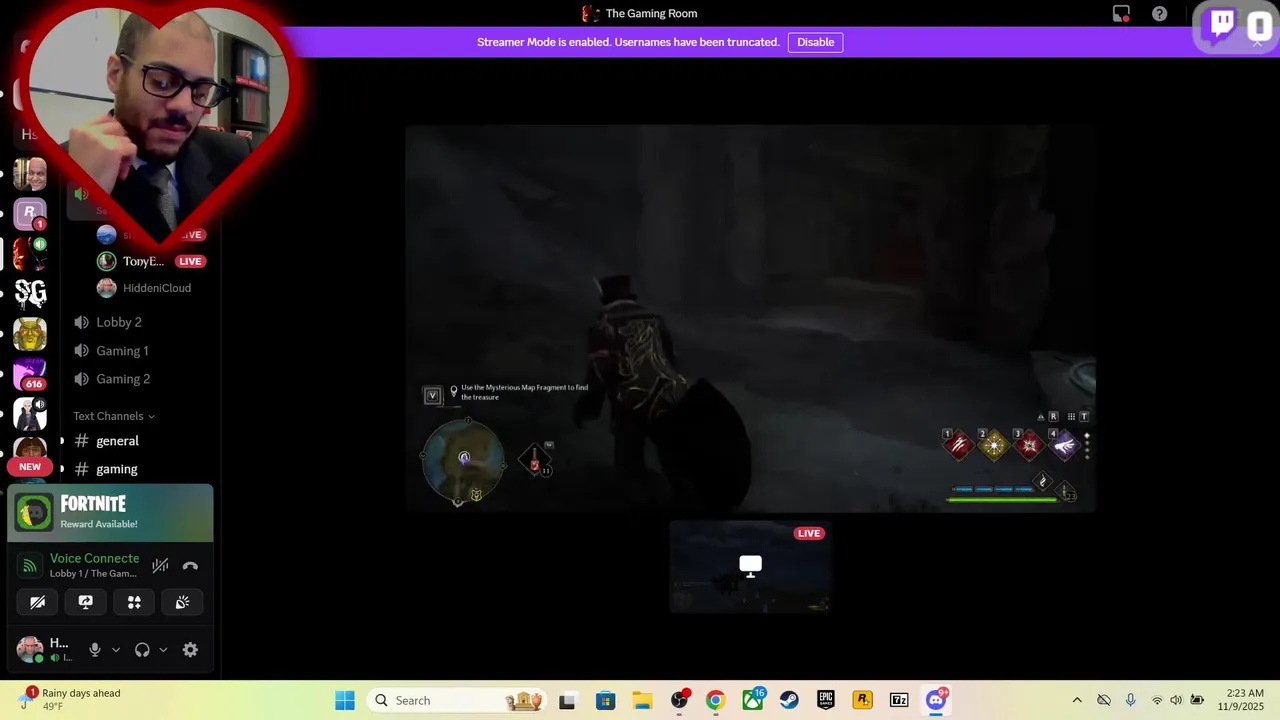Open 7-Zip from the taskbar
This screenshot has height=720, width=1280.
[899, 700]
